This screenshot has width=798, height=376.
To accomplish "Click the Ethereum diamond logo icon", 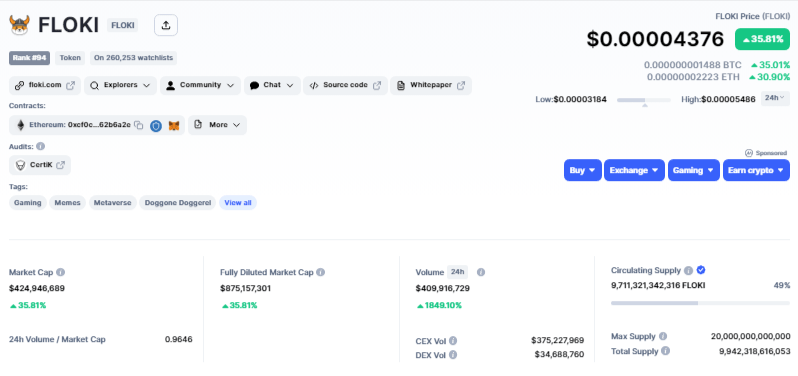I will coord(21,125).
